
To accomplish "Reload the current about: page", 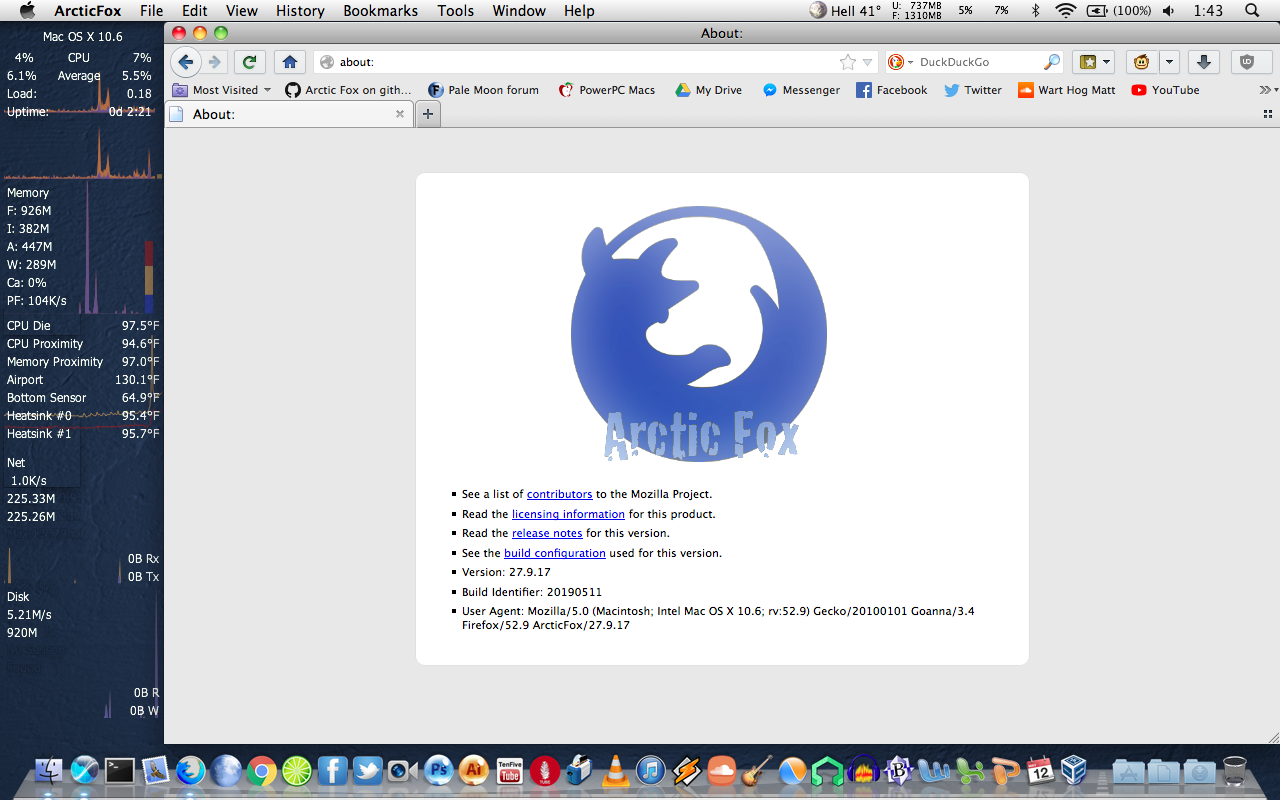I will click(250, 62).
